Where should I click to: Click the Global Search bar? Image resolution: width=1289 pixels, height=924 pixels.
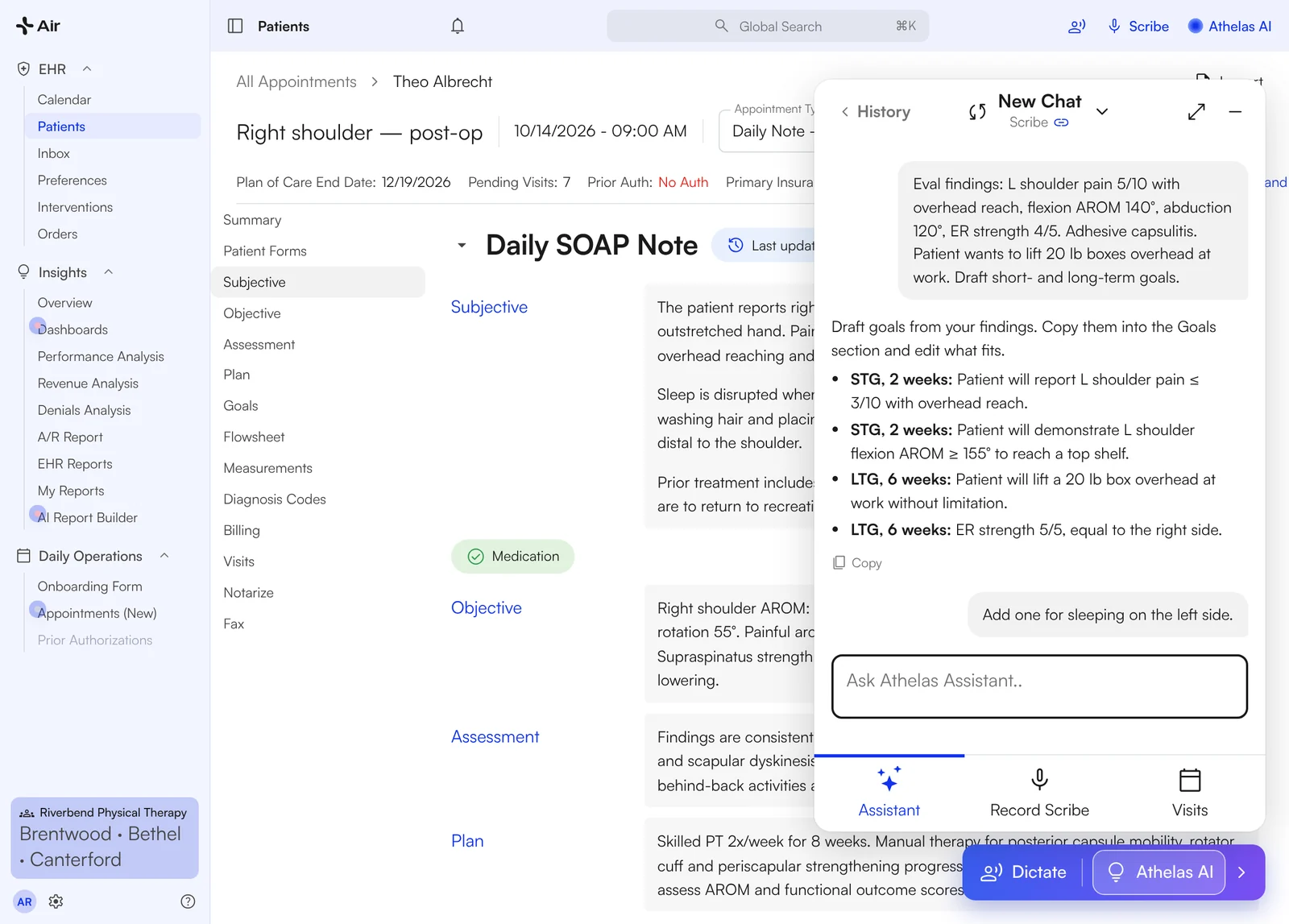tap(768, 27)
